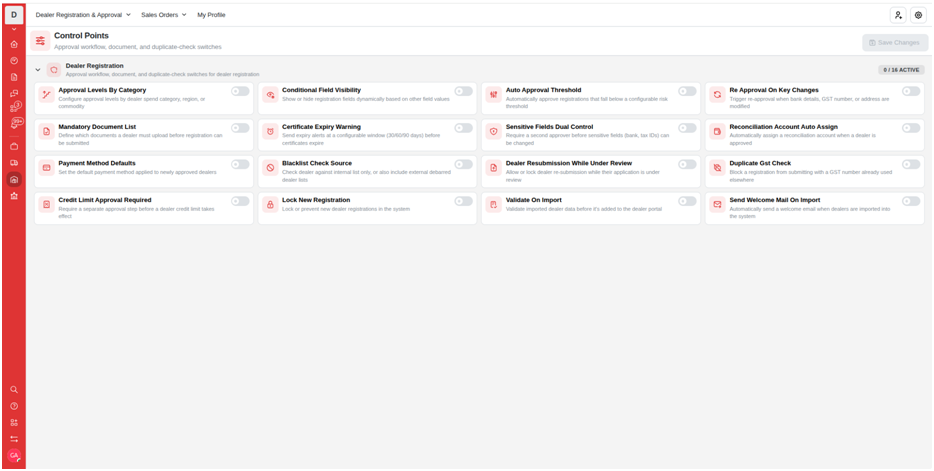
Task: Open the sidebar icon with 99+ badge
Action: (15, 123)
